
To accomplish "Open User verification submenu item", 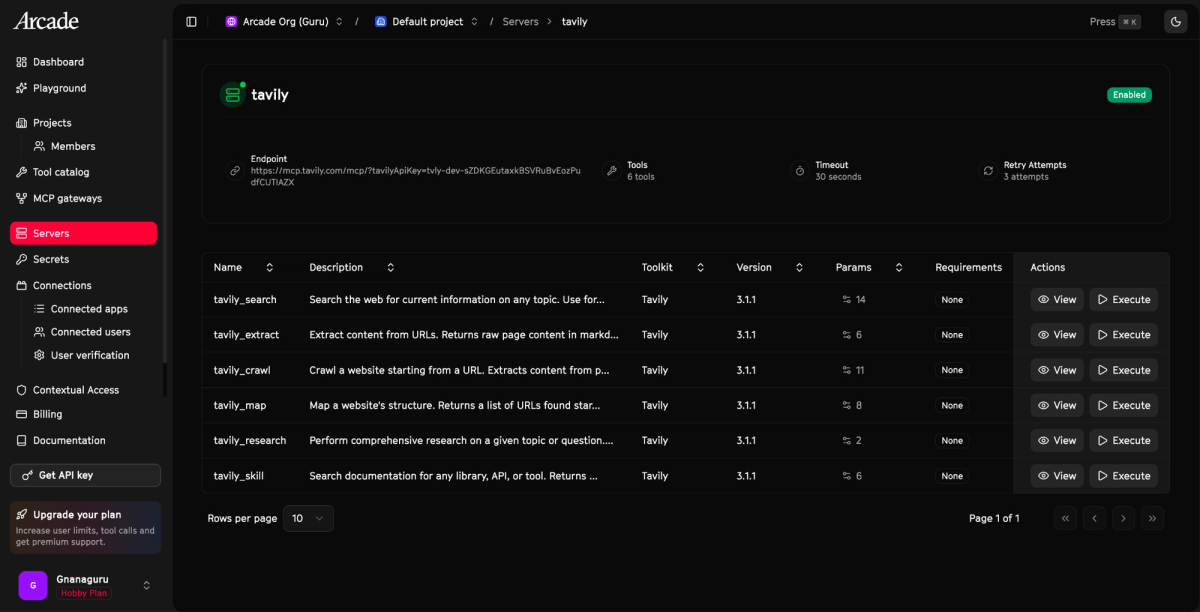I will coord(92,355).
